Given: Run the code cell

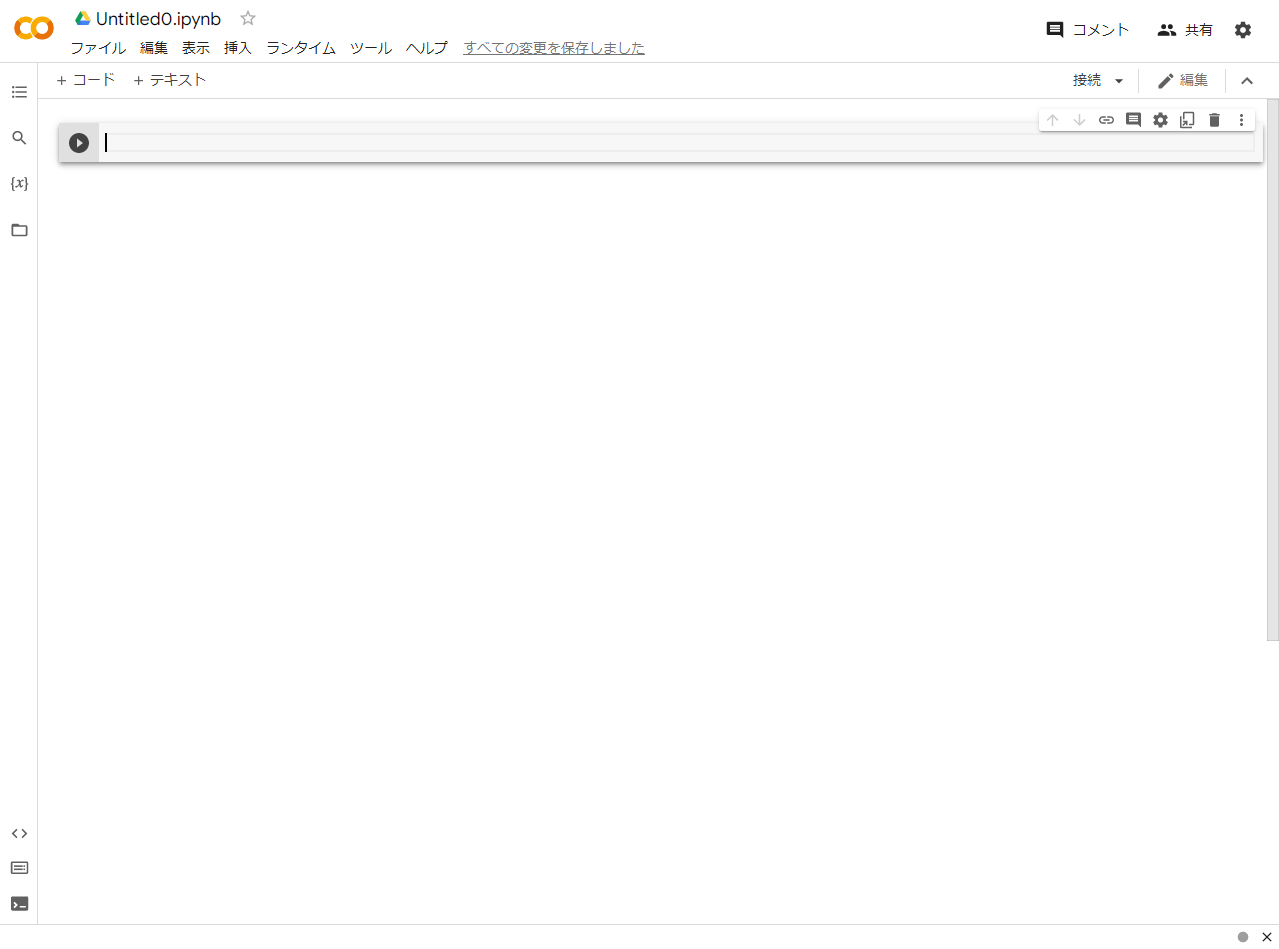Looking at the screenshot, I should 79,143.
